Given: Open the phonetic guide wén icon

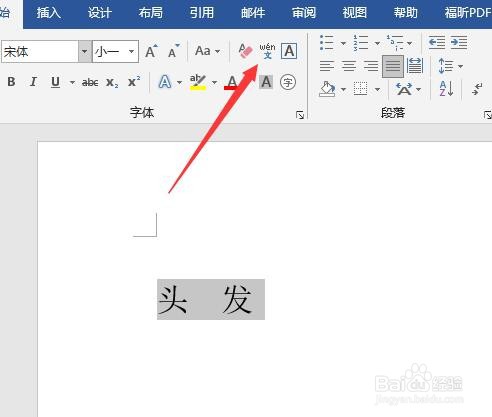Looking at the screenshot, I should [267, 51].
